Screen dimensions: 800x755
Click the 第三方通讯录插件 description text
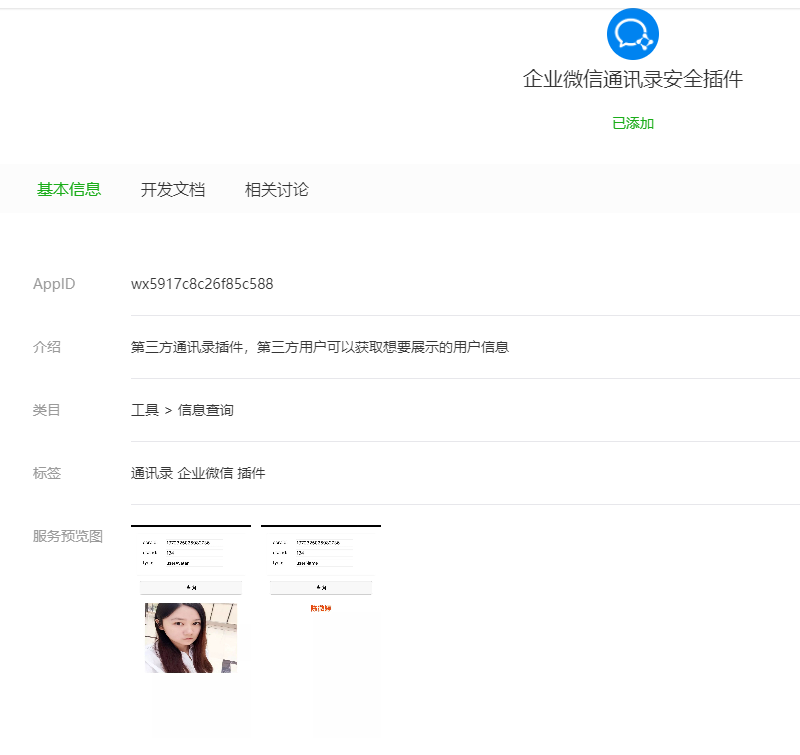[320, 347]
